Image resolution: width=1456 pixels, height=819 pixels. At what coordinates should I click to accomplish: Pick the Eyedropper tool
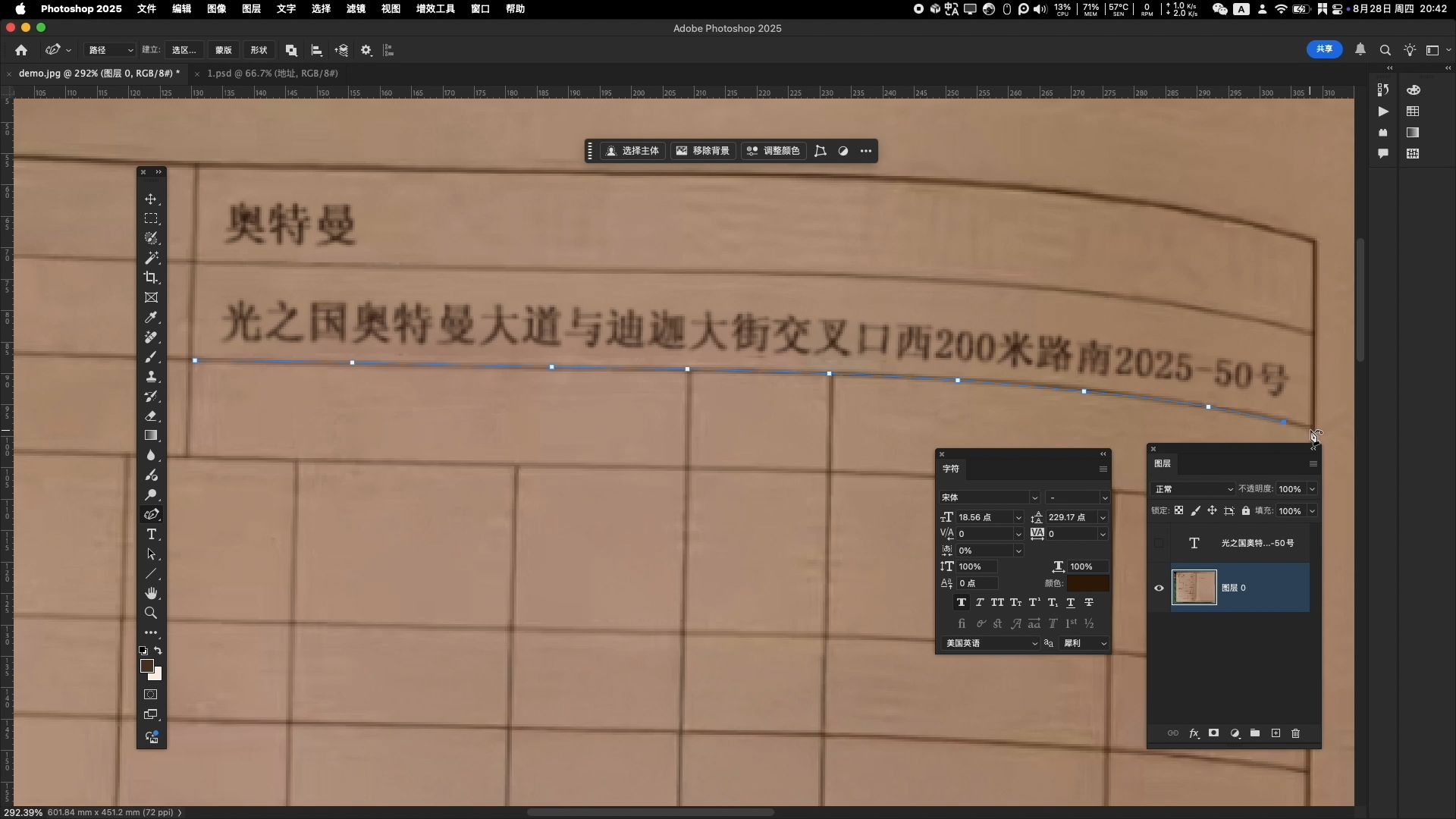[x=151, y=317]
